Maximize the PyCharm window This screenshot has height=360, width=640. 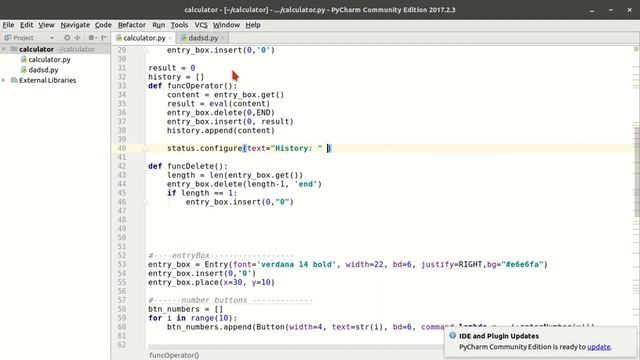click(611, 10)
